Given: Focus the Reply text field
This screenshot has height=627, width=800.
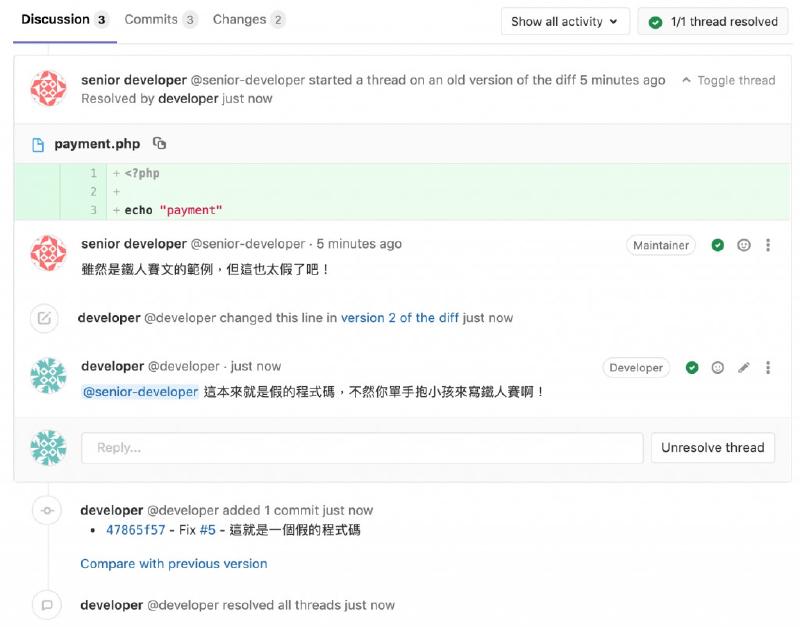Looking at the screenshot, I should pos(362,448).
